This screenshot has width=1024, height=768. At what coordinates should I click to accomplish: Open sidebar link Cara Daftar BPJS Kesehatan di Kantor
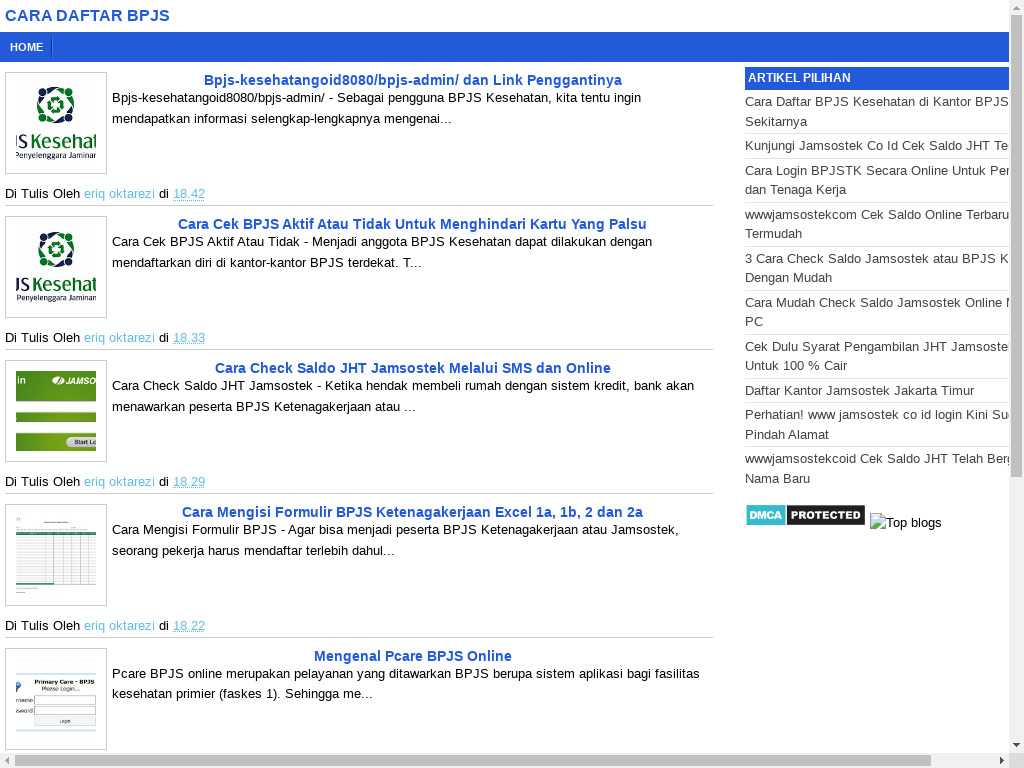point(876,112)
